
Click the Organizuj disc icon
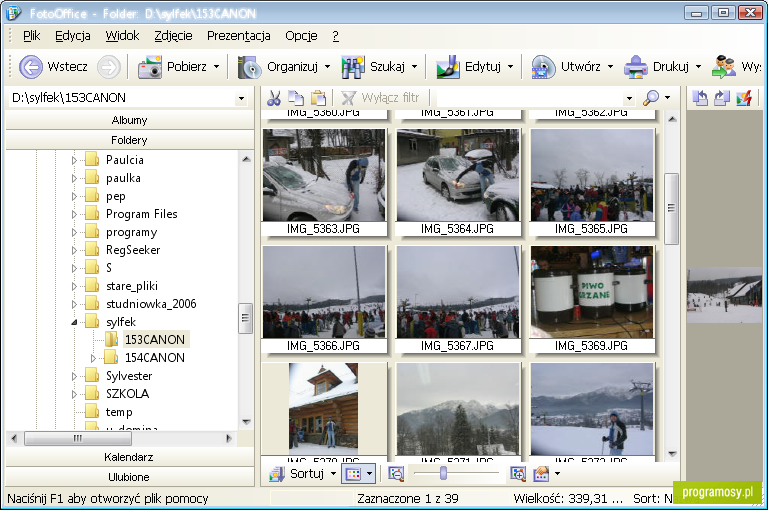point(250,67)
